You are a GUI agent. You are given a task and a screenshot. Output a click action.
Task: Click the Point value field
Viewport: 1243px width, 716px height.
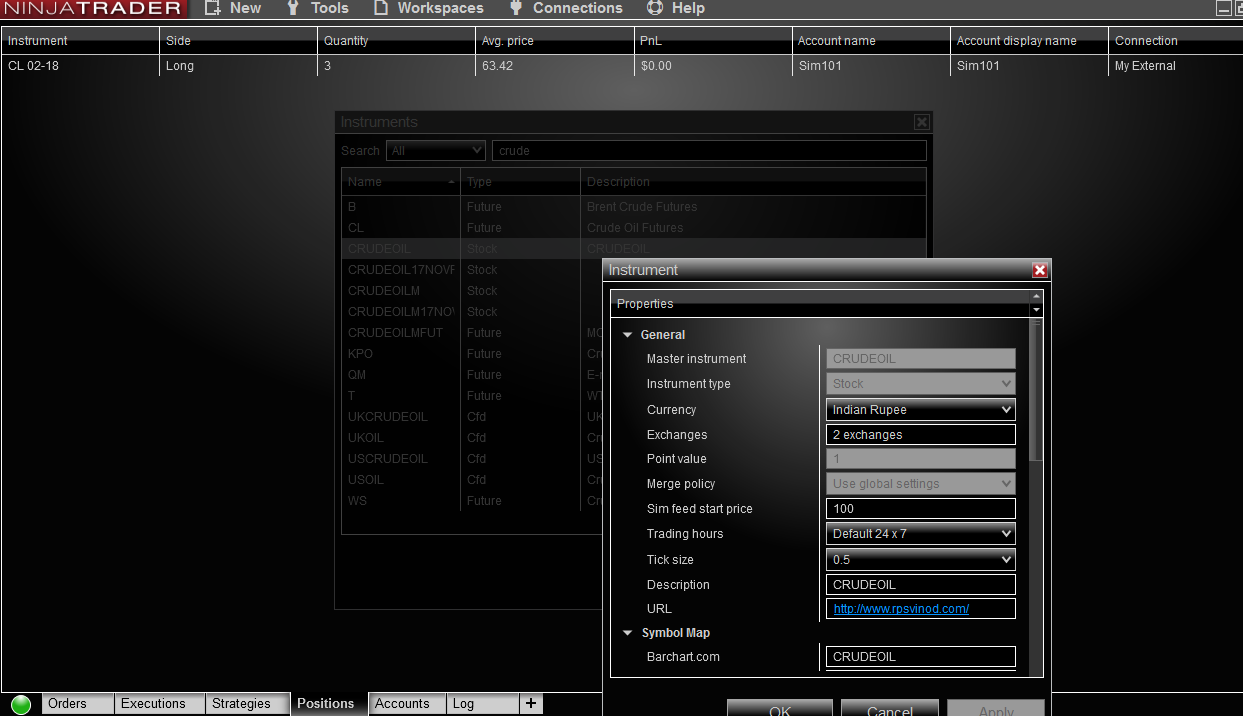click(x=921, y=459)
